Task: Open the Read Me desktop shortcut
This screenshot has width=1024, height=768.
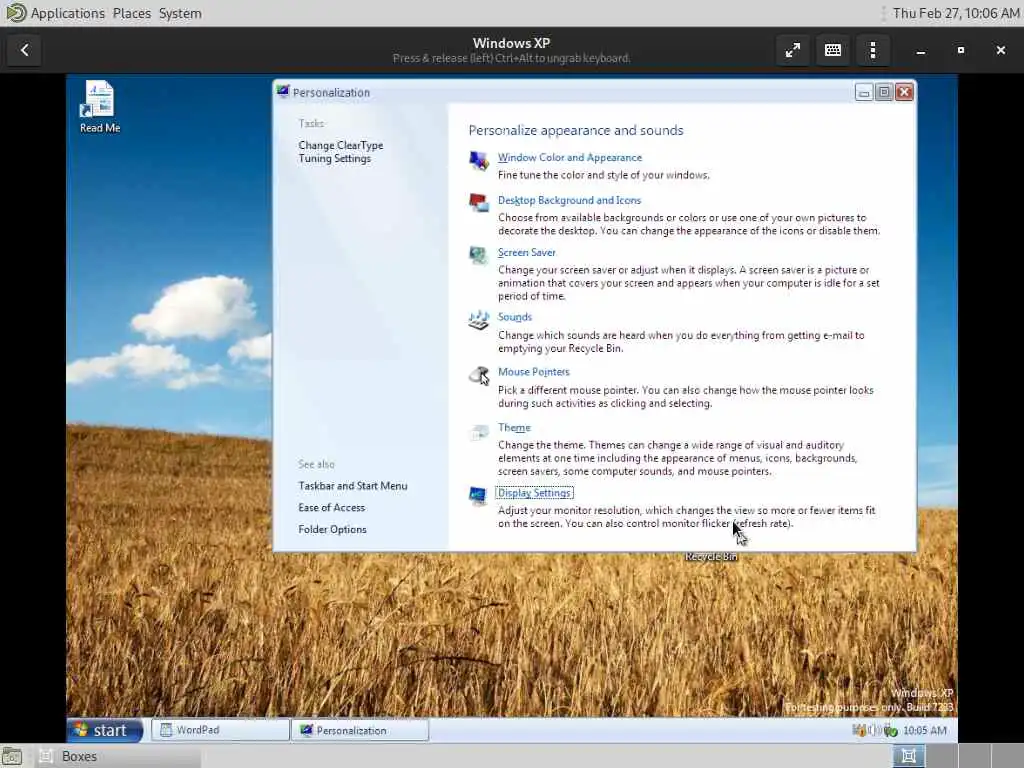Action: tap(99, 107)
